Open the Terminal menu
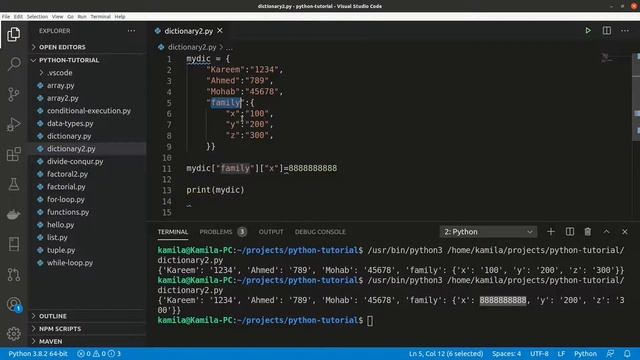640x360 pixels. [100, 16]
